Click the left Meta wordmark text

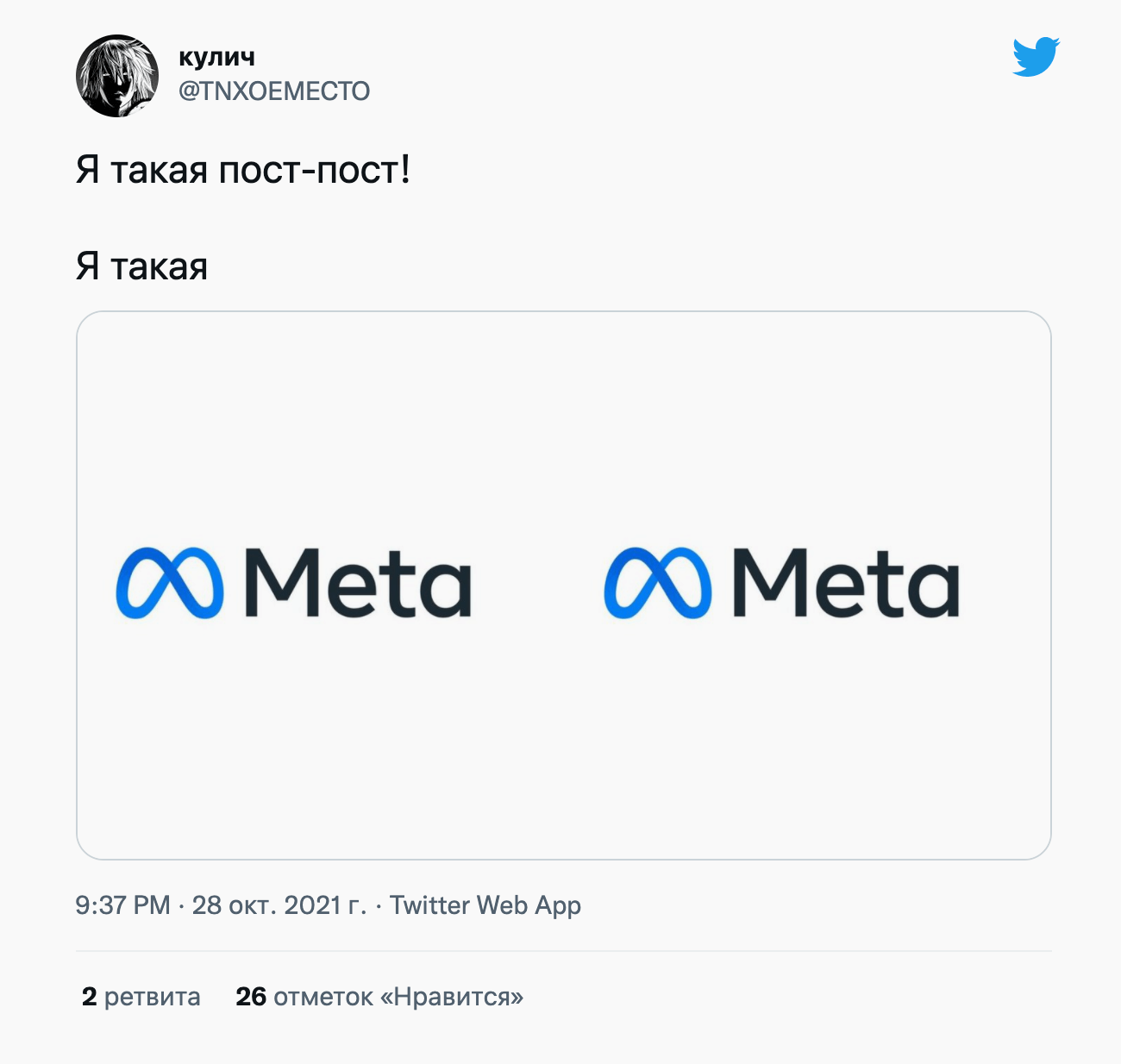(358, 584)
